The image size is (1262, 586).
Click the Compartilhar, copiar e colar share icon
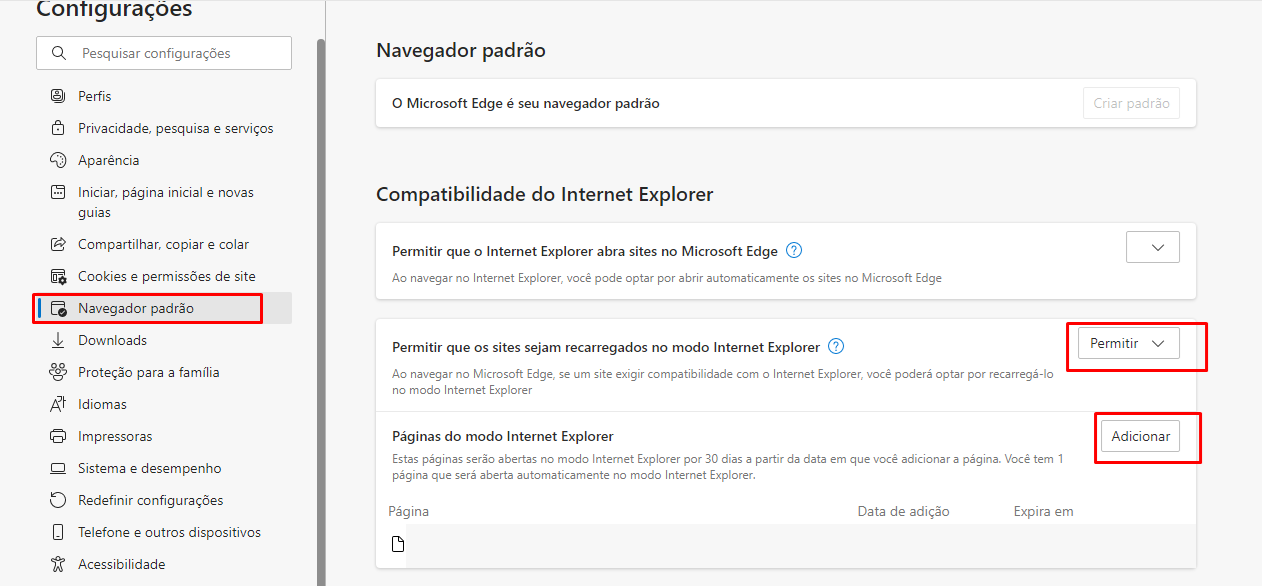(x=58, y=244)
